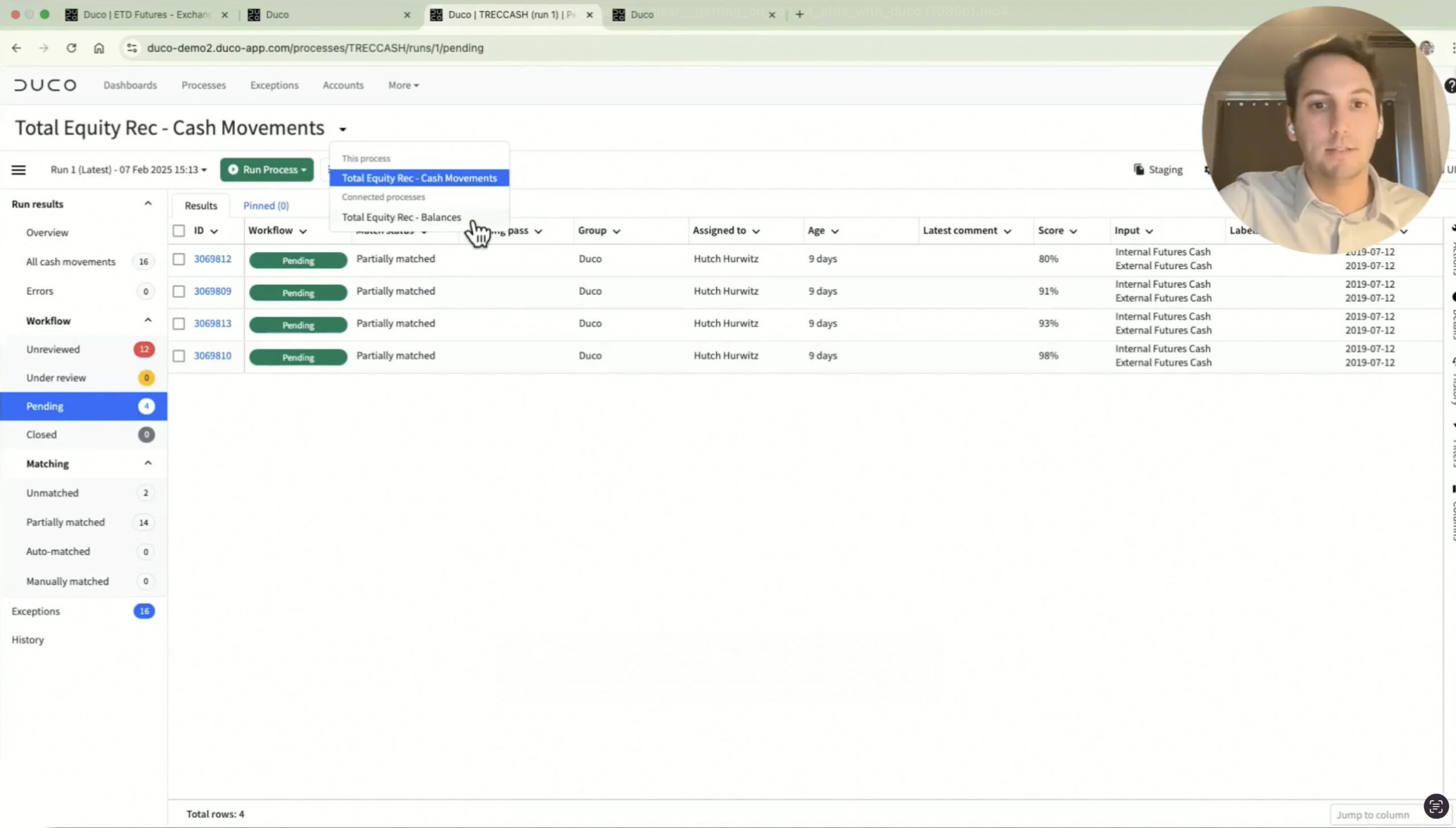Open record 3069812 link

[x=213, y=259]
